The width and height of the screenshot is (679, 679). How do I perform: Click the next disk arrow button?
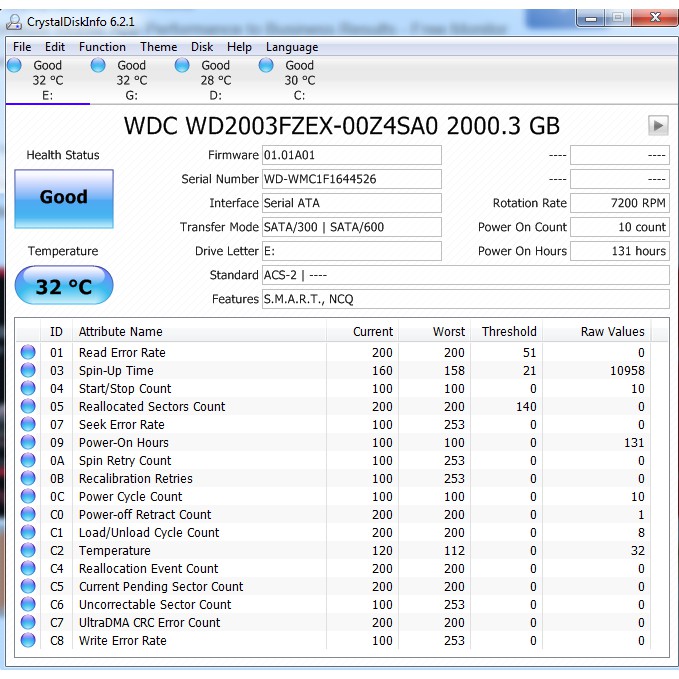[658, 125]
